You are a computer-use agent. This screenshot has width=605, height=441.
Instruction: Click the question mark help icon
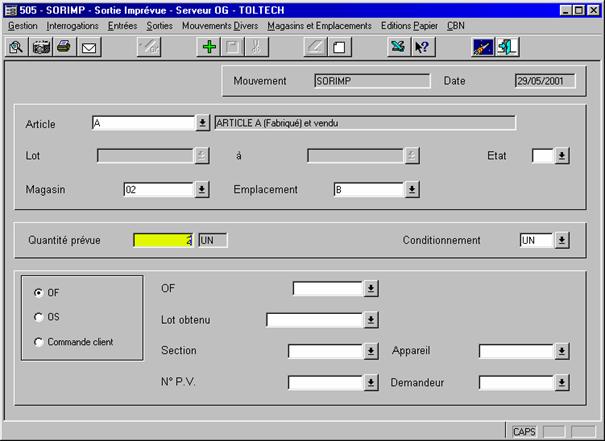[422, 47]
